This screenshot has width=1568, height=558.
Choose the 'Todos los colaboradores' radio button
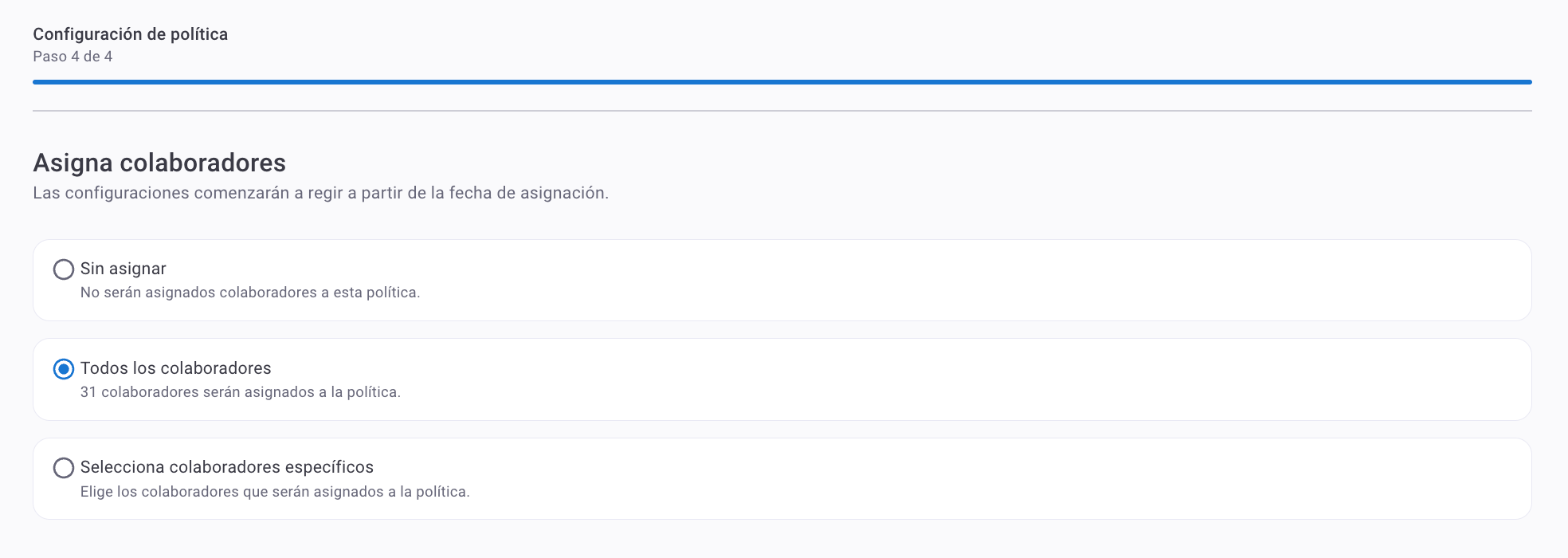pyautogui.click(x=64, y=369)
